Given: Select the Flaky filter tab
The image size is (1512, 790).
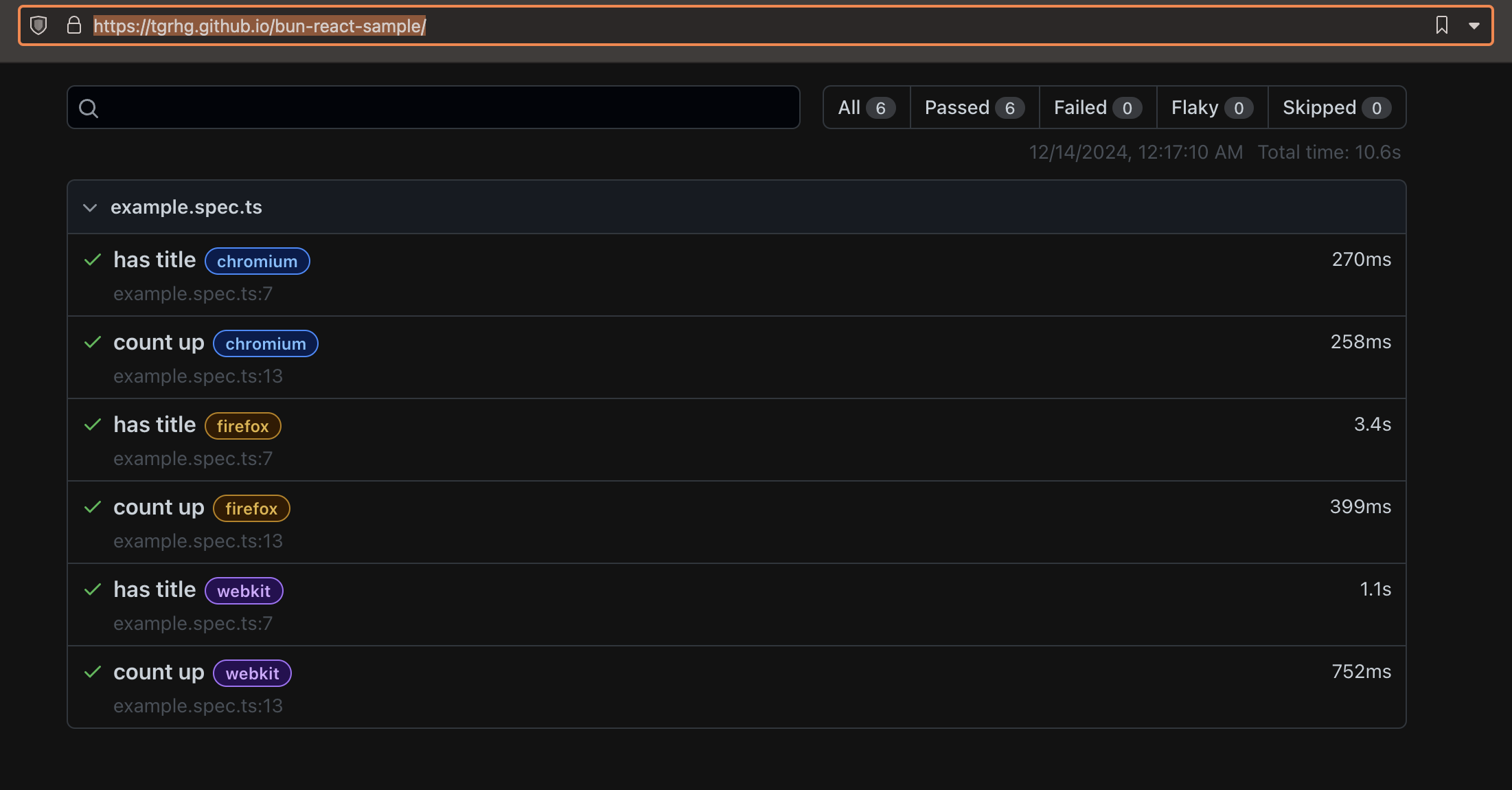Looking at the screenshot, I should pos(1211,107).
